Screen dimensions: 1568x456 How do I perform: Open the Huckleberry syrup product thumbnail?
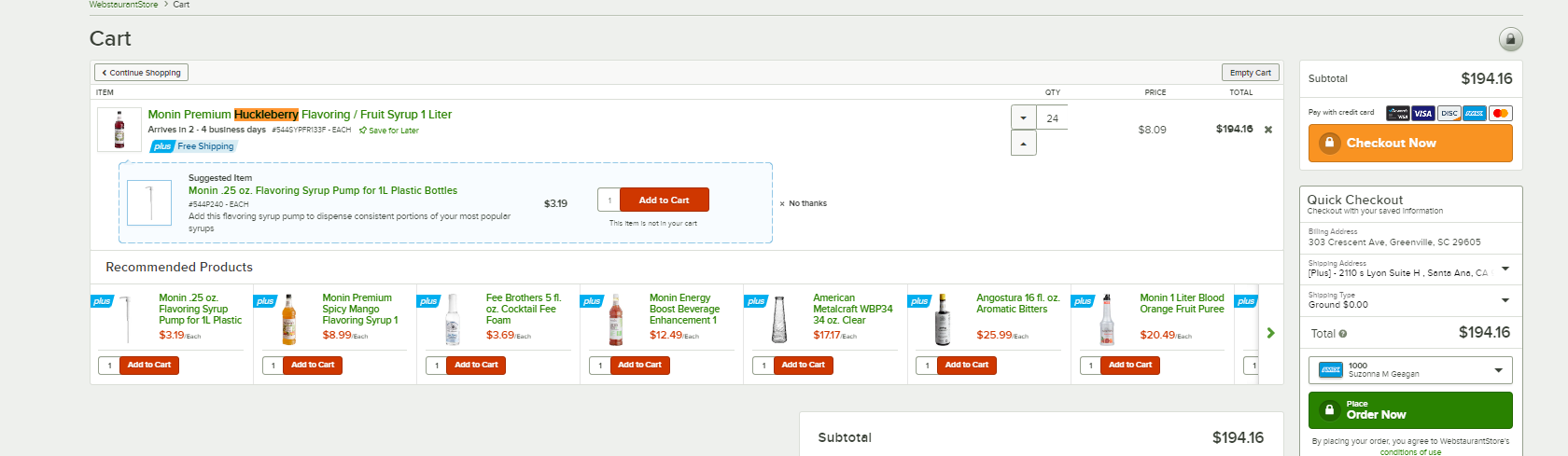(x=119, y=130)
